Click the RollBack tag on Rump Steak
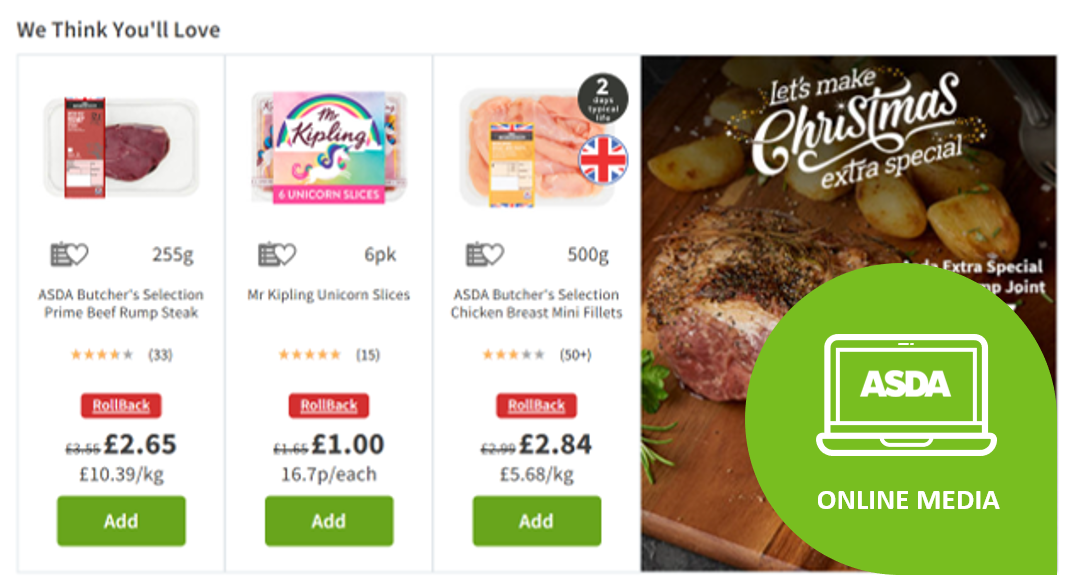Image resolution: width=1072 pixels, height=581 pixels. coord(121,405)
